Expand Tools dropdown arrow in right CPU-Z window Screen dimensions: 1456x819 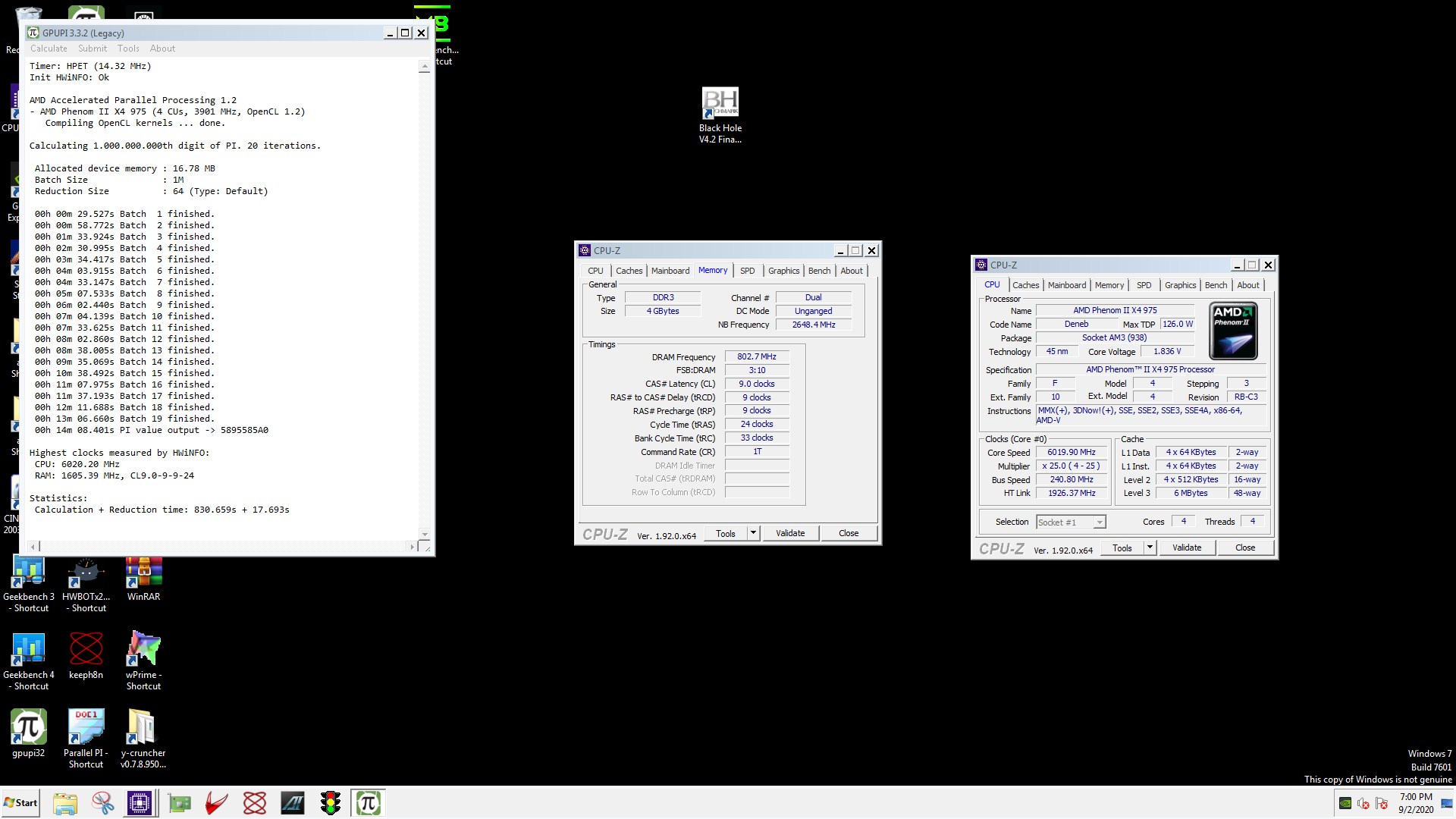tap(1150, 548)
